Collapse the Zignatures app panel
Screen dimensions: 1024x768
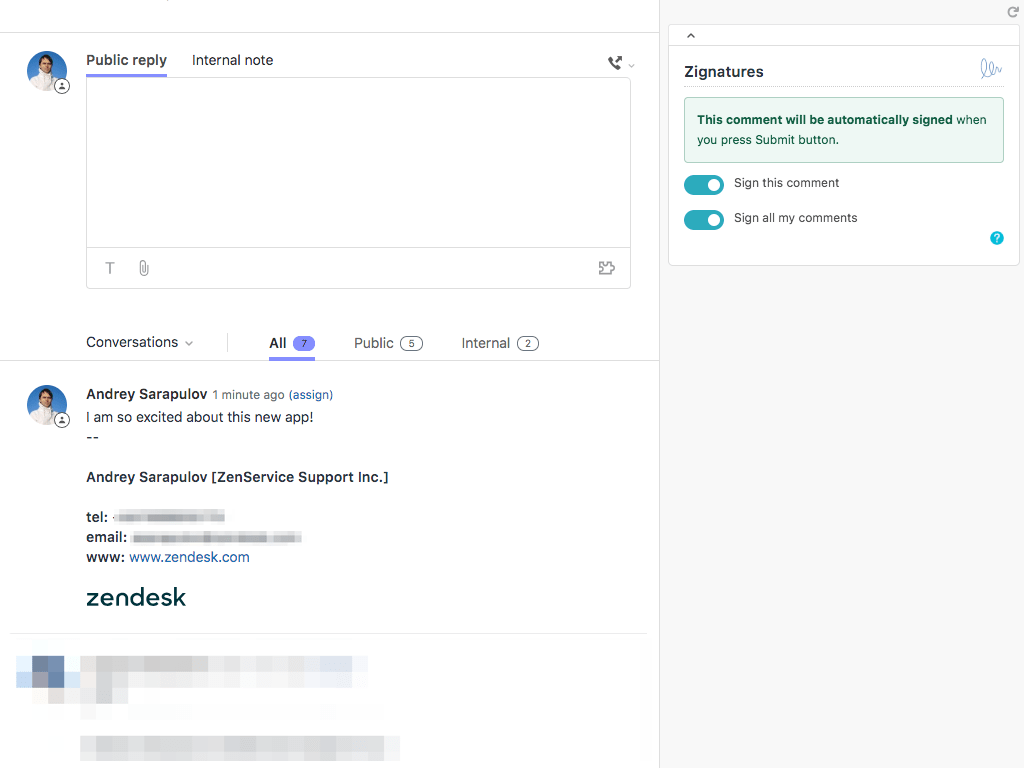tap(691, 36)
